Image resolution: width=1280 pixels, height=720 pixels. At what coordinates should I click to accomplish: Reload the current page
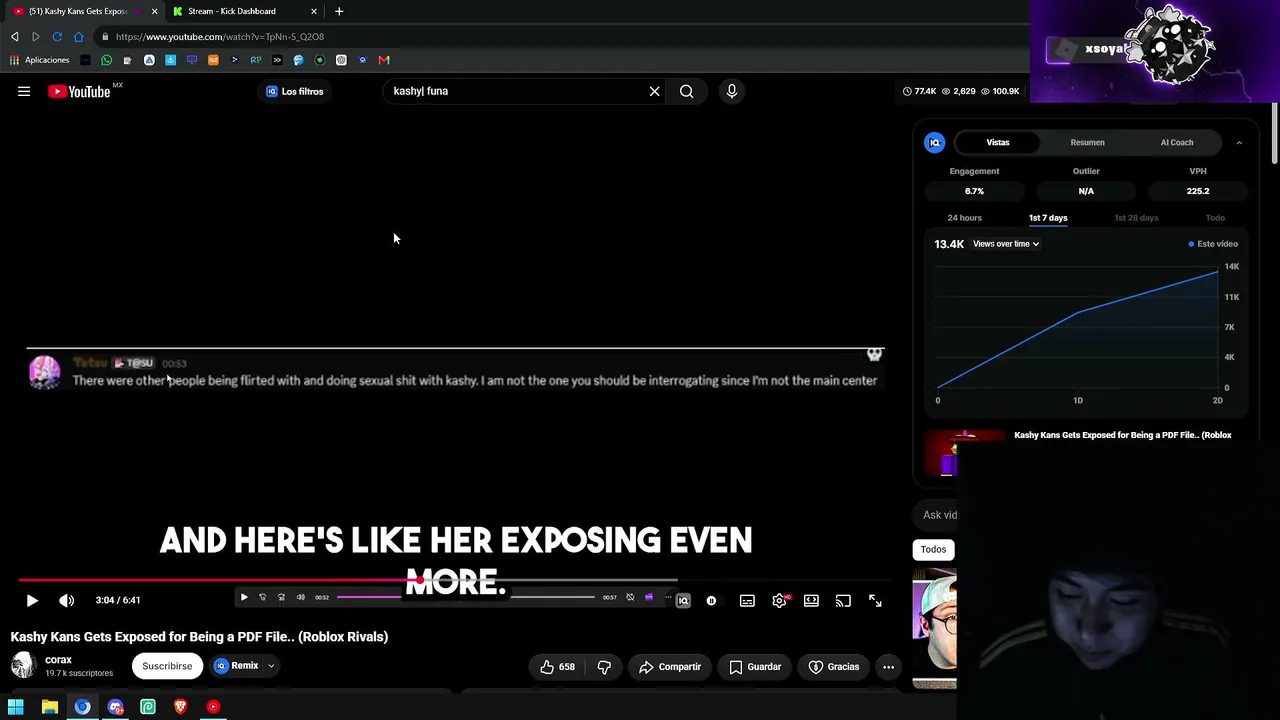57,37
